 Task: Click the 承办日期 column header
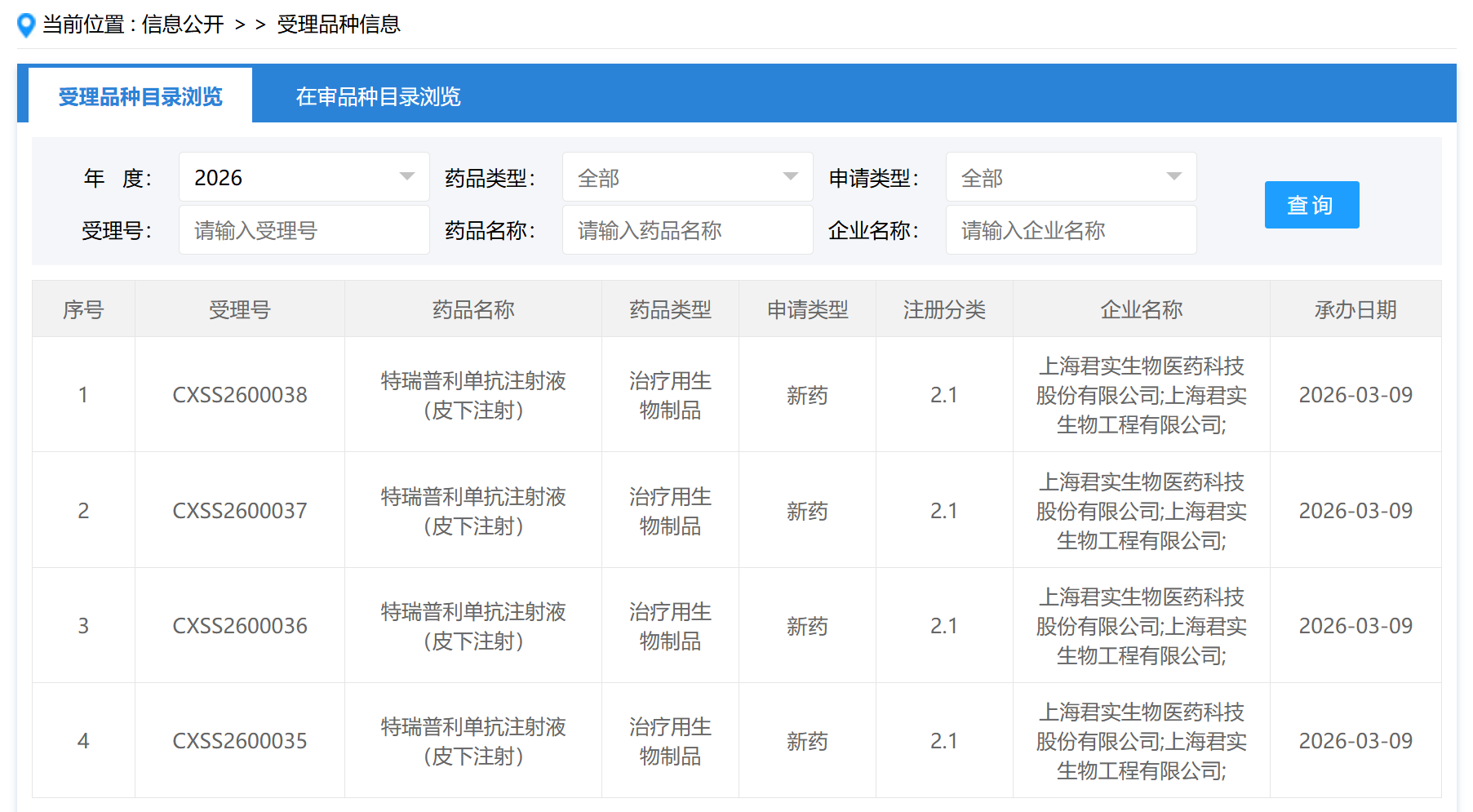point(1355,310)
